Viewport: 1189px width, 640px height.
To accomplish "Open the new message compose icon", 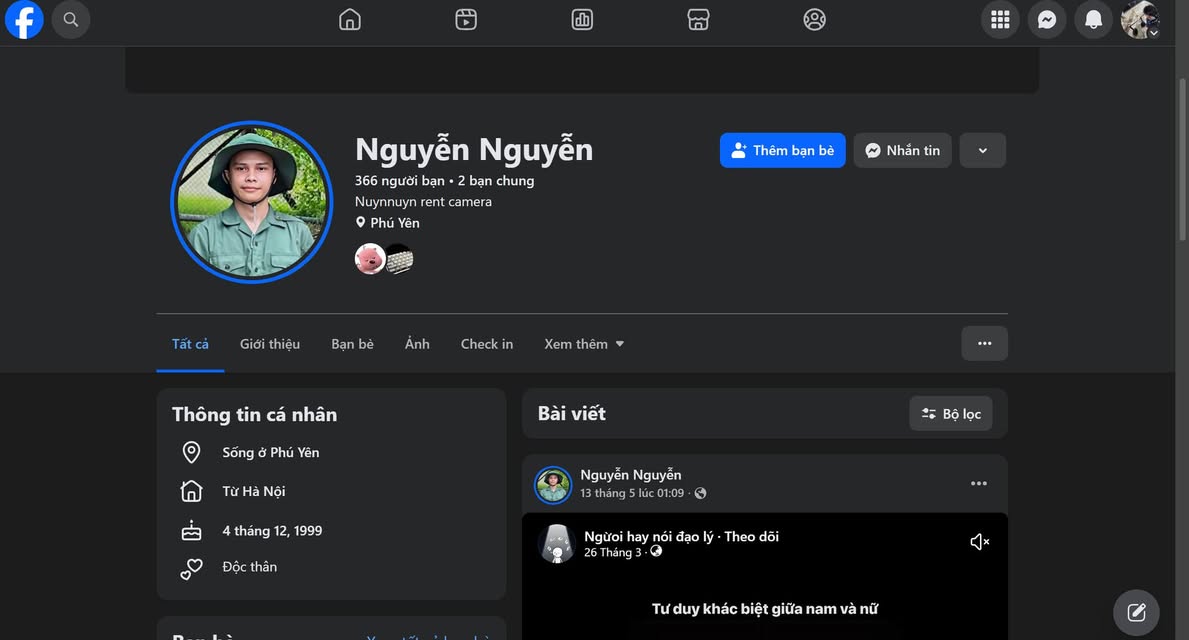I will [1136, 612].
